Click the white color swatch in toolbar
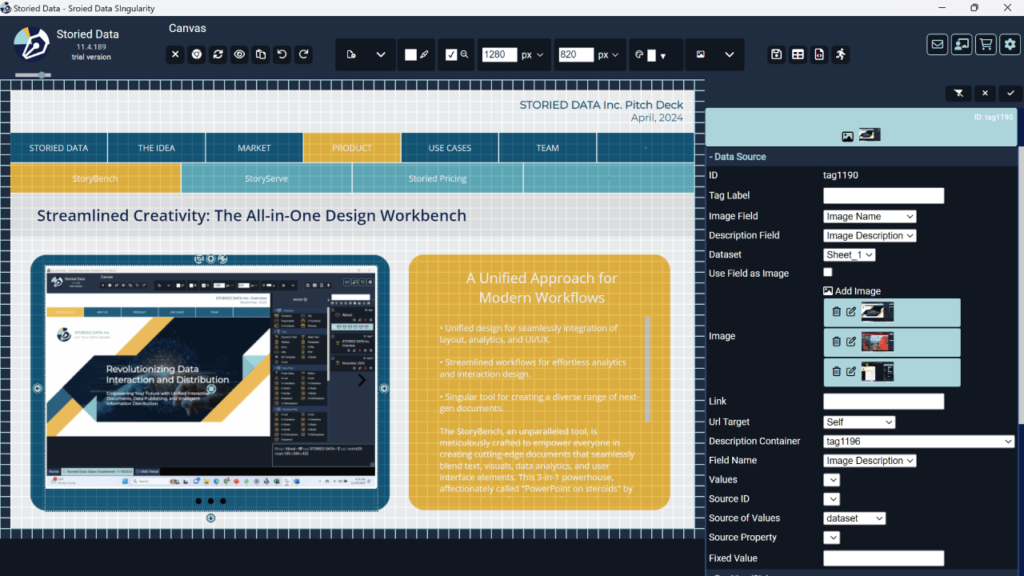This screenshot has width=1024, height=576. (x=410, y=55)
